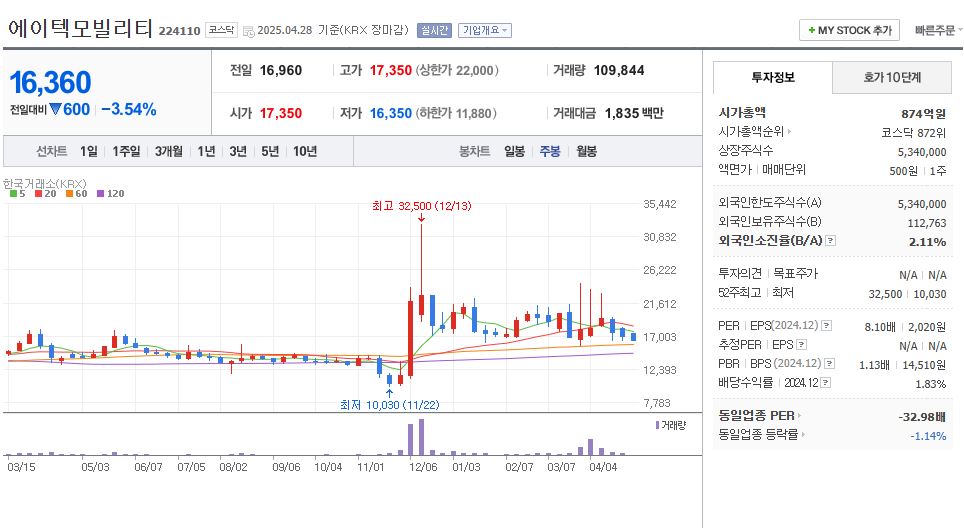The width and height of the screenshot is (964, 528).
Task: Click help icon next to PER EPS(2024.12)
Action: (827, 326)
